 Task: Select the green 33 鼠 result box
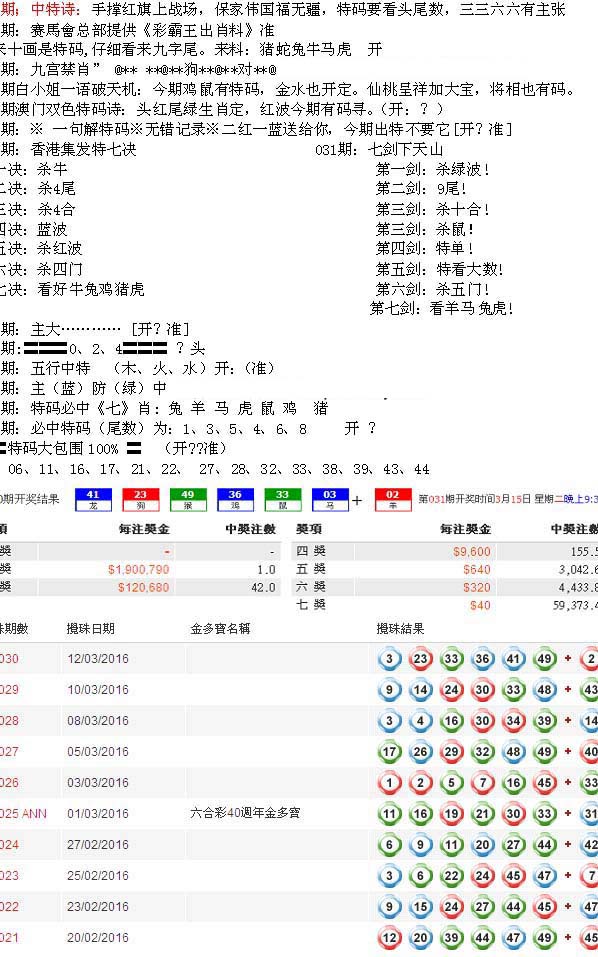click(x=283, y=499)
